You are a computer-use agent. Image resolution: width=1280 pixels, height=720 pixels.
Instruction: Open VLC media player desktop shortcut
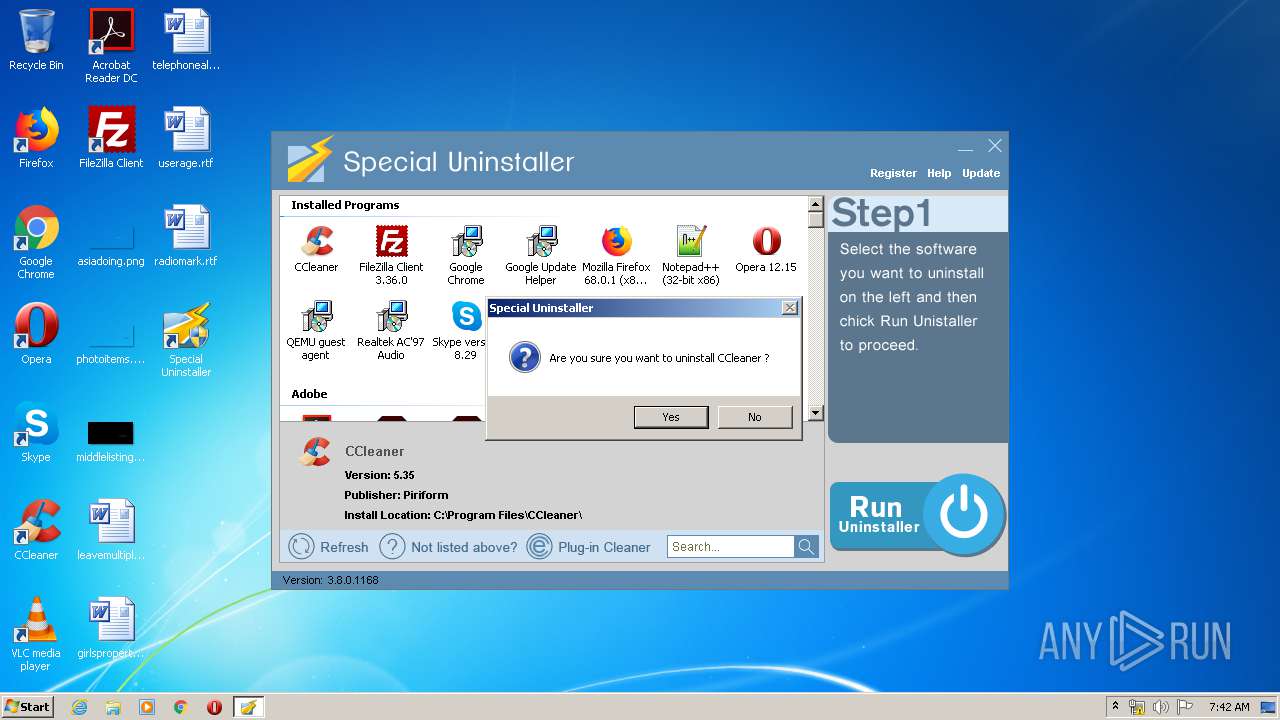point(36,634)
